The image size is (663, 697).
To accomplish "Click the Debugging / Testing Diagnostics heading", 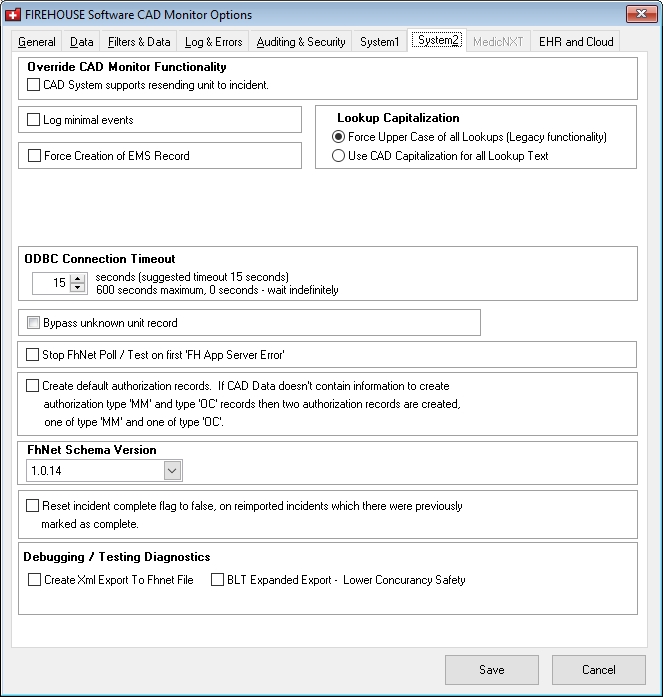I will click(x=117, y=557).
